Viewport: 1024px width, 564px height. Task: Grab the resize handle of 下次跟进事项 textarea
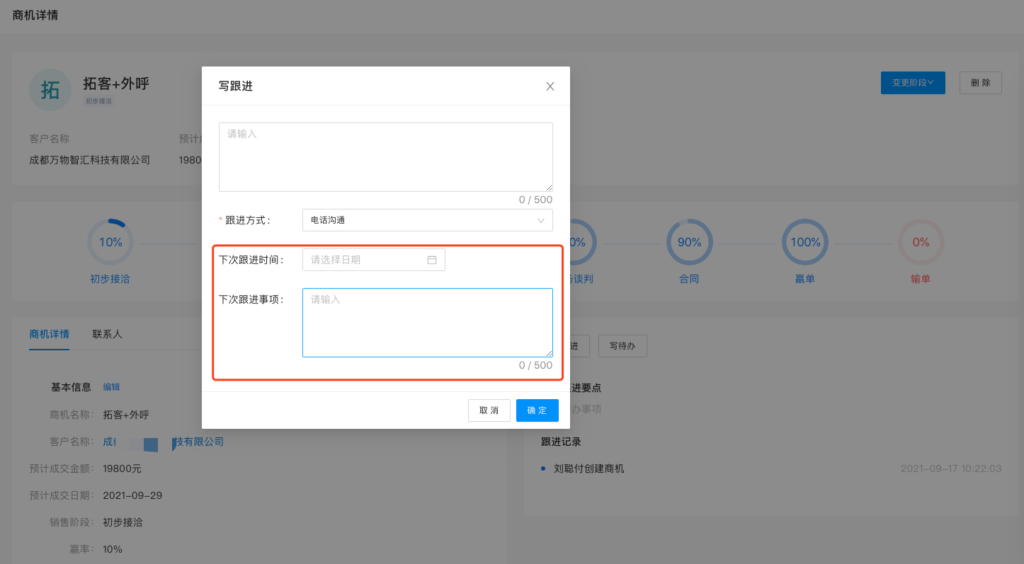(548, 353)
